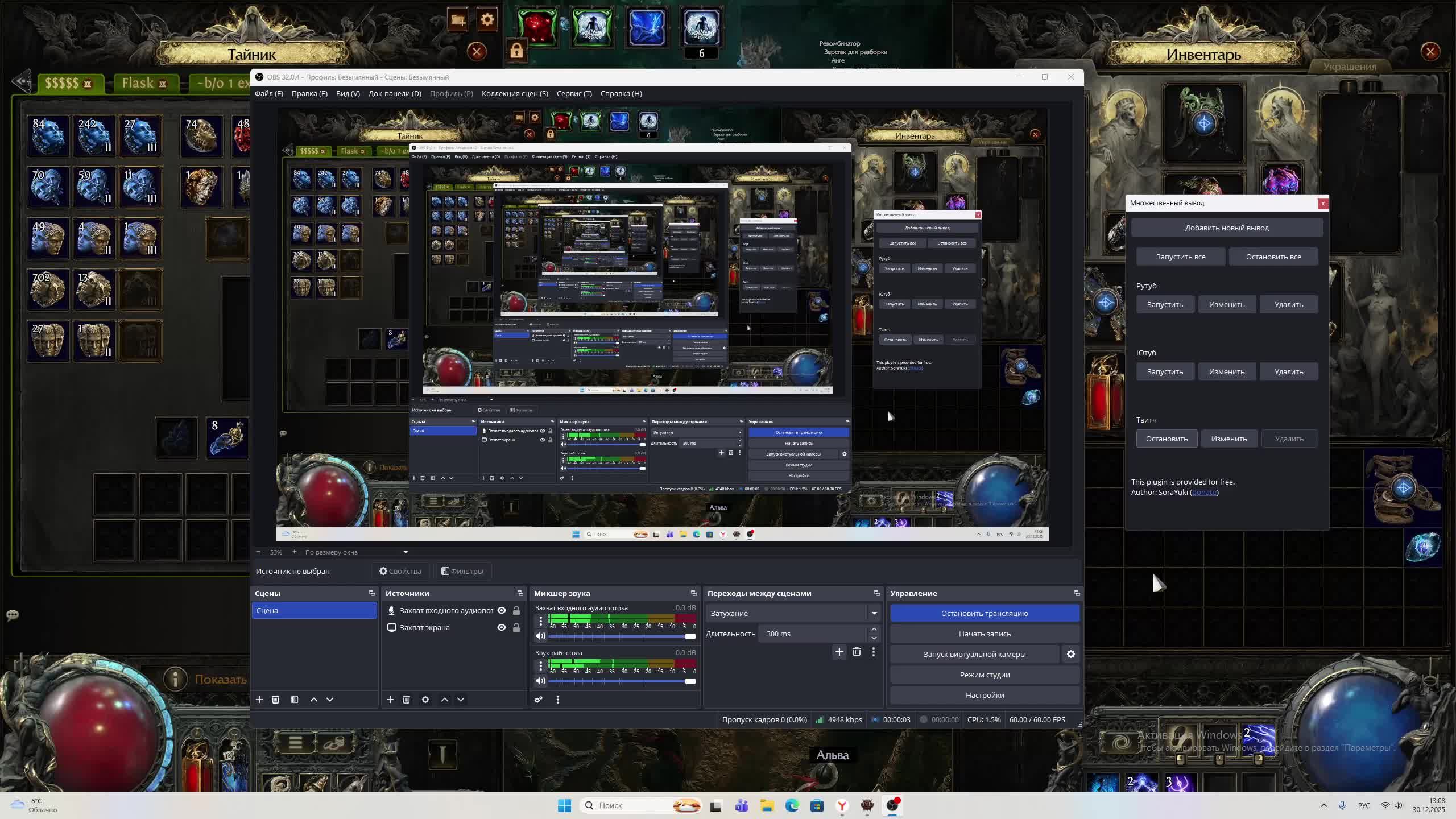Click the add scene plus icon
The image size is (1456, 819).
[x=259, y=700]
